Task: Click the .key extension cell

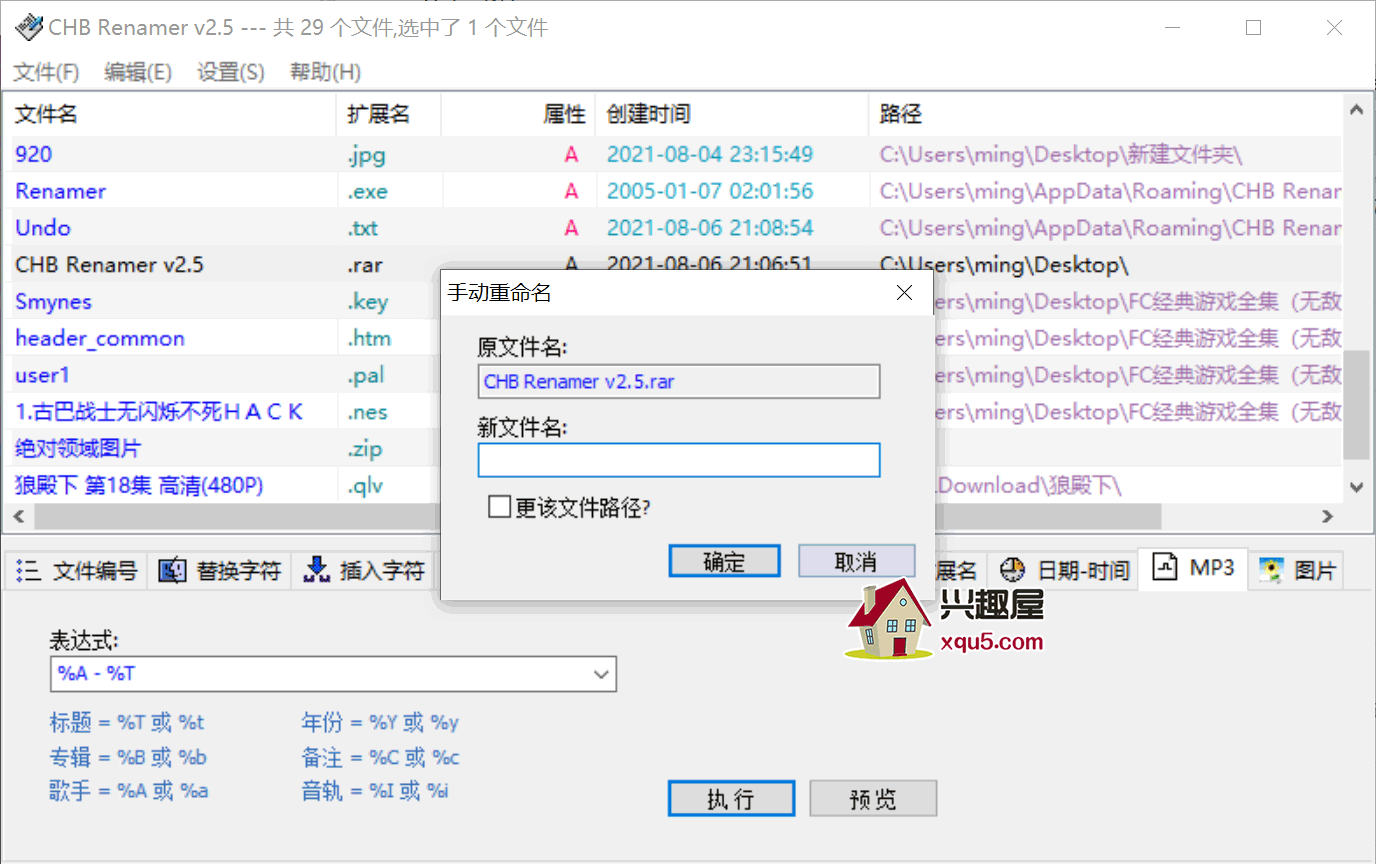Action: pos(367,302)
